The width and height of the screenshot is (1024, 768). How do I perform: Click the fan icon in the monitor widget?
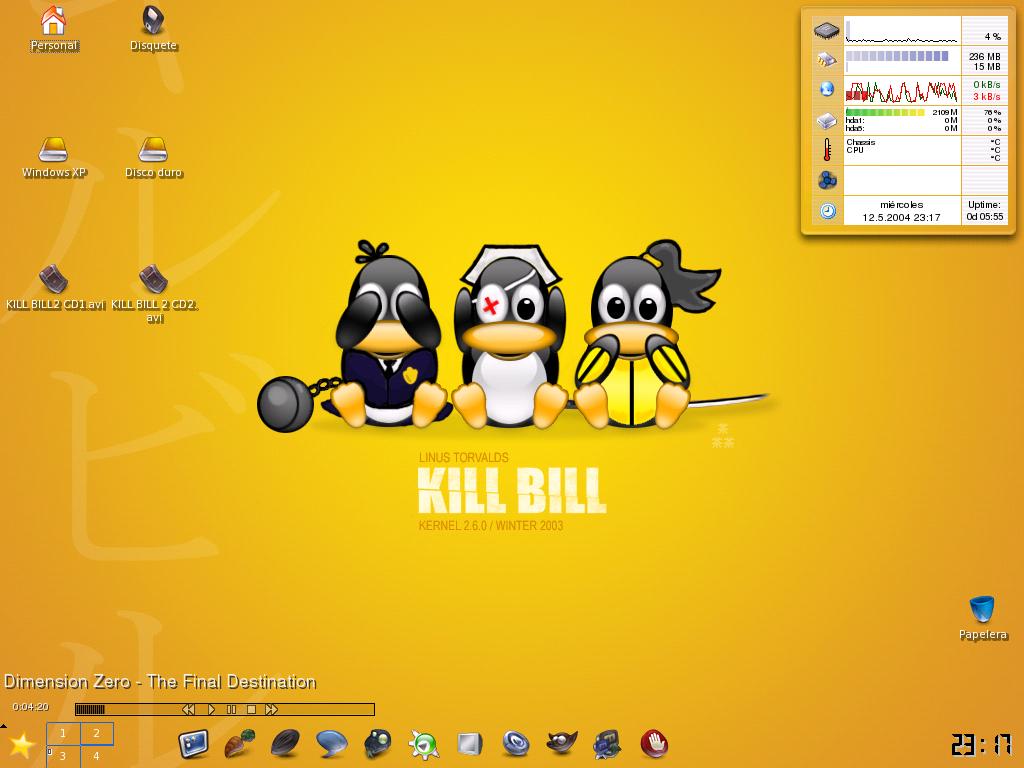[x=827, y=180]
